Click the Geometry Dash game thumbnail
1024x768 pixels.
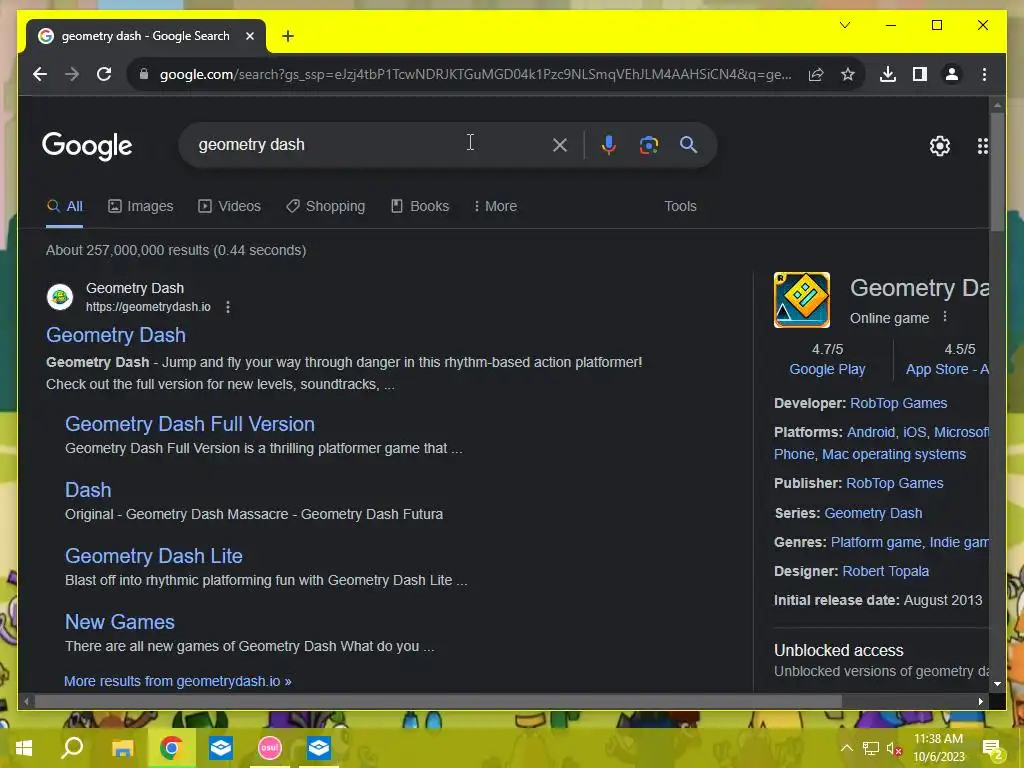pyautogui.click(x=802, y=300)
